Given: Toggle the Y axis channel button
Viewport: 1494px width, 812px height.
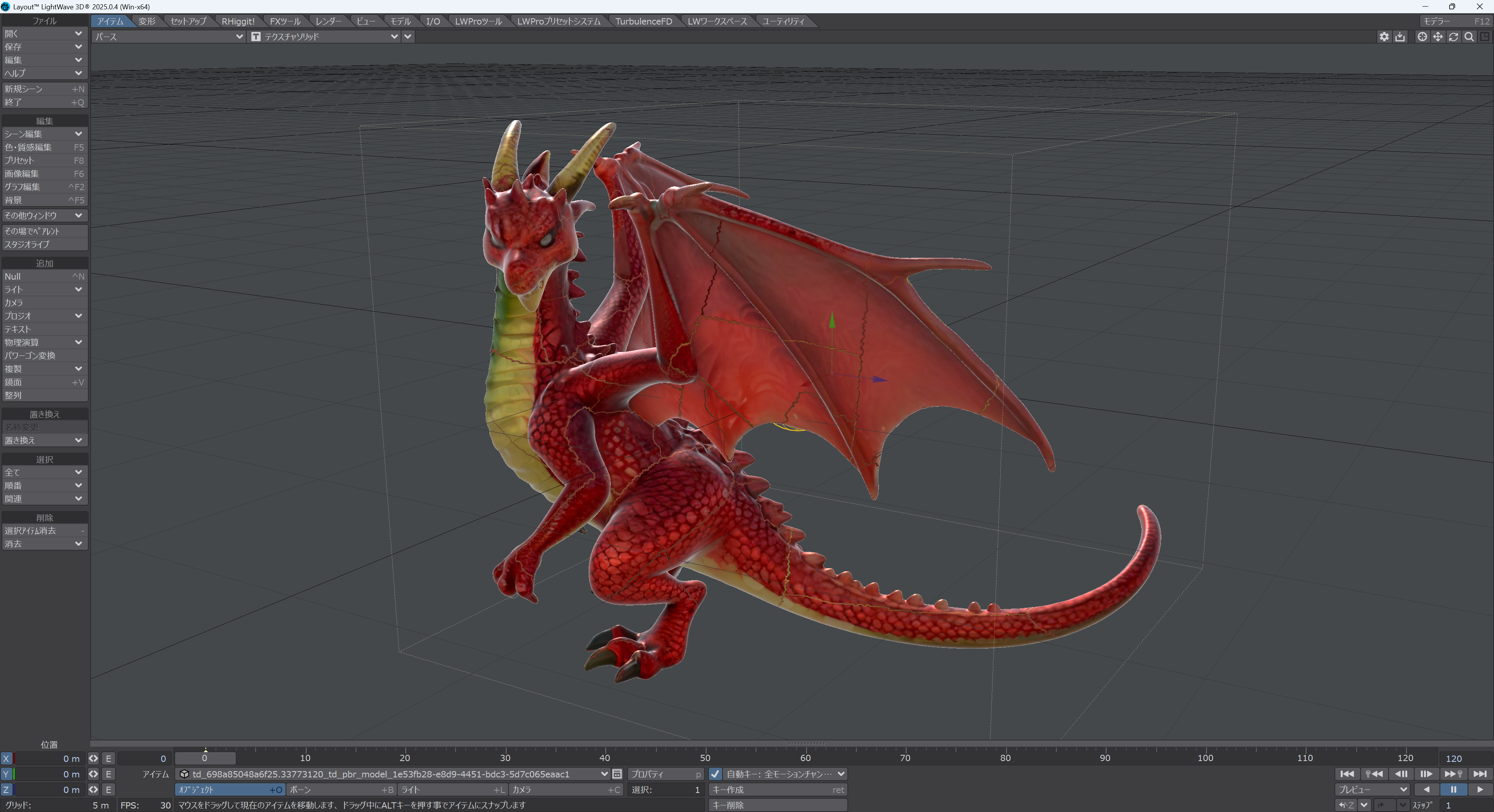Looking at the screenshot, I should [6, 774].
